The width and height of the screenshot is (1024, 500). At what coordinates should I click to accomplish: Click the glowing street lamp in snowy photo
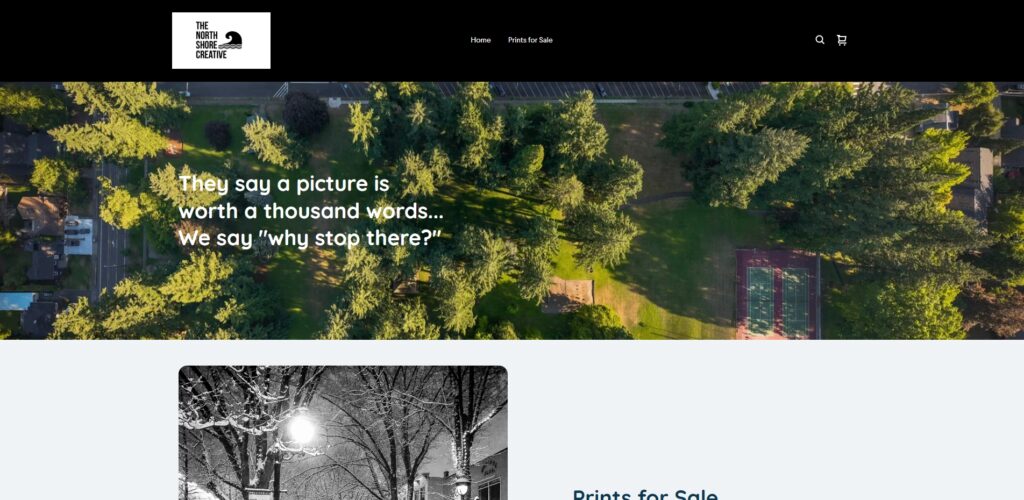pyautogui.click(x=302, y=429)
